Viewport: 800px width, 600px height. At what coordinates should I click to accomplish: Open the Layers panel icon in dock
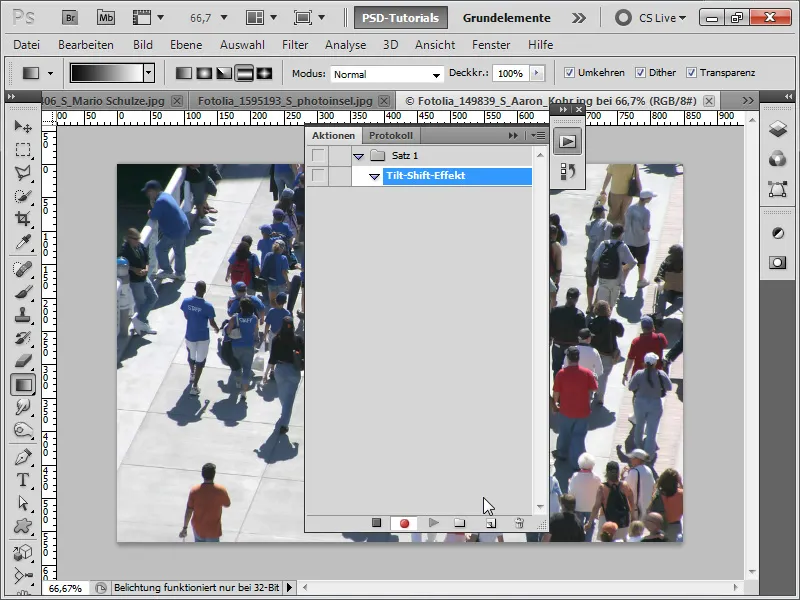(x=778, y=128)
